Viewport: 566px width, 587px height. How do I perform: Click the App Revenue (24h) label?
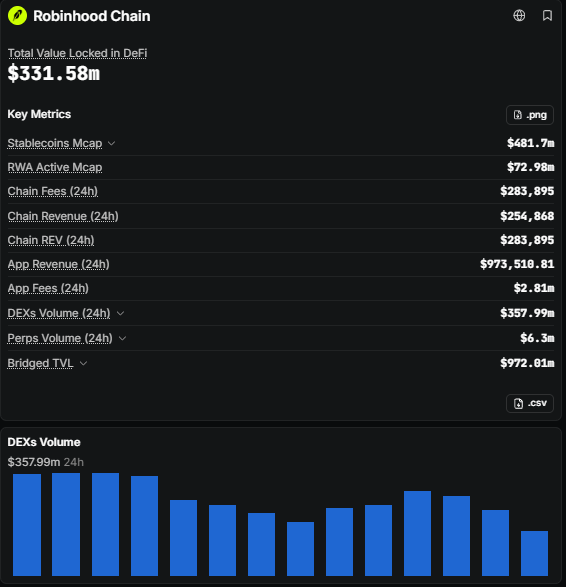point(58,264)
